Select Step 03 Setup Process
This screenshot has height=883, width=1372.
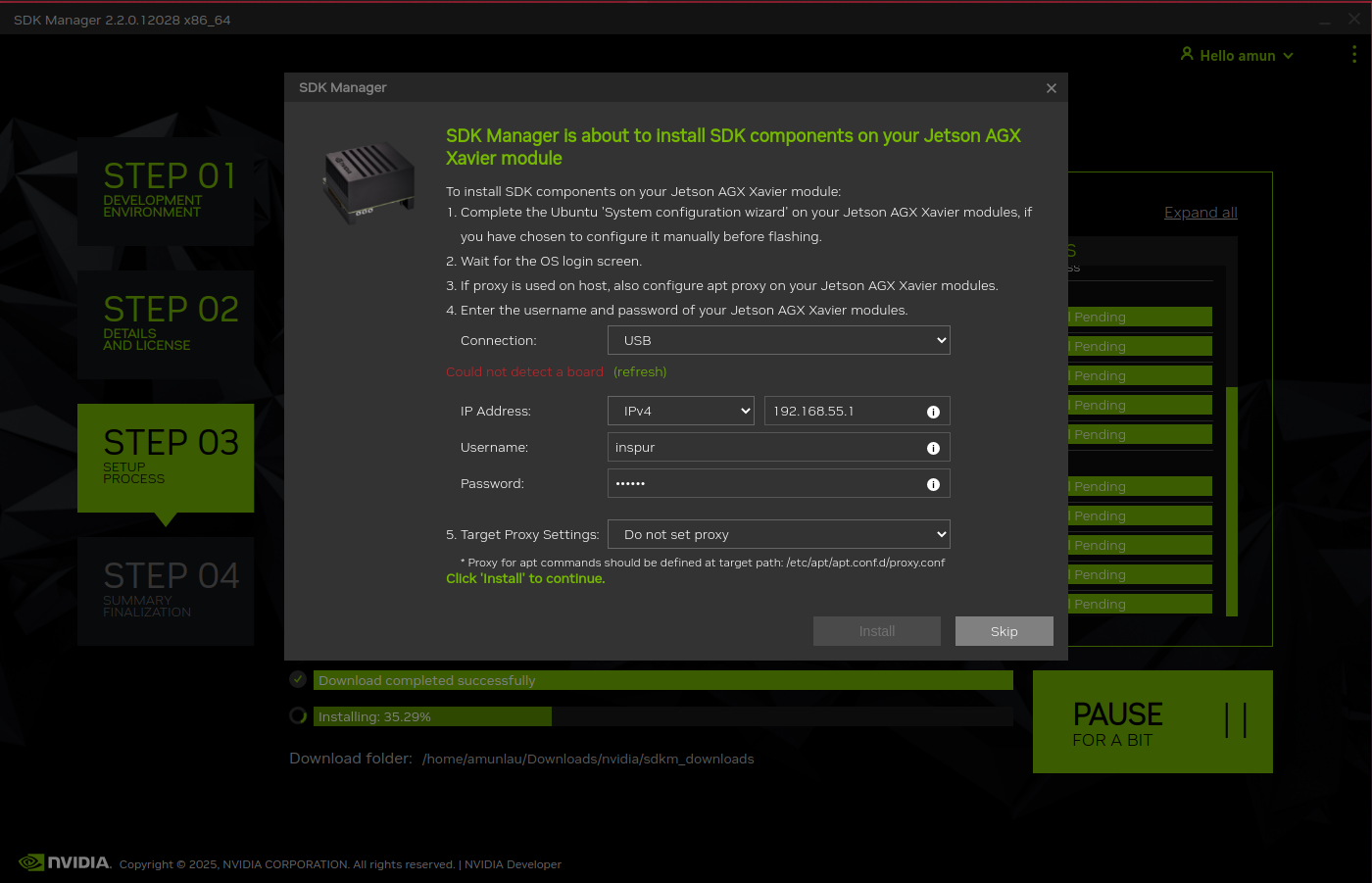click(166, 458)
